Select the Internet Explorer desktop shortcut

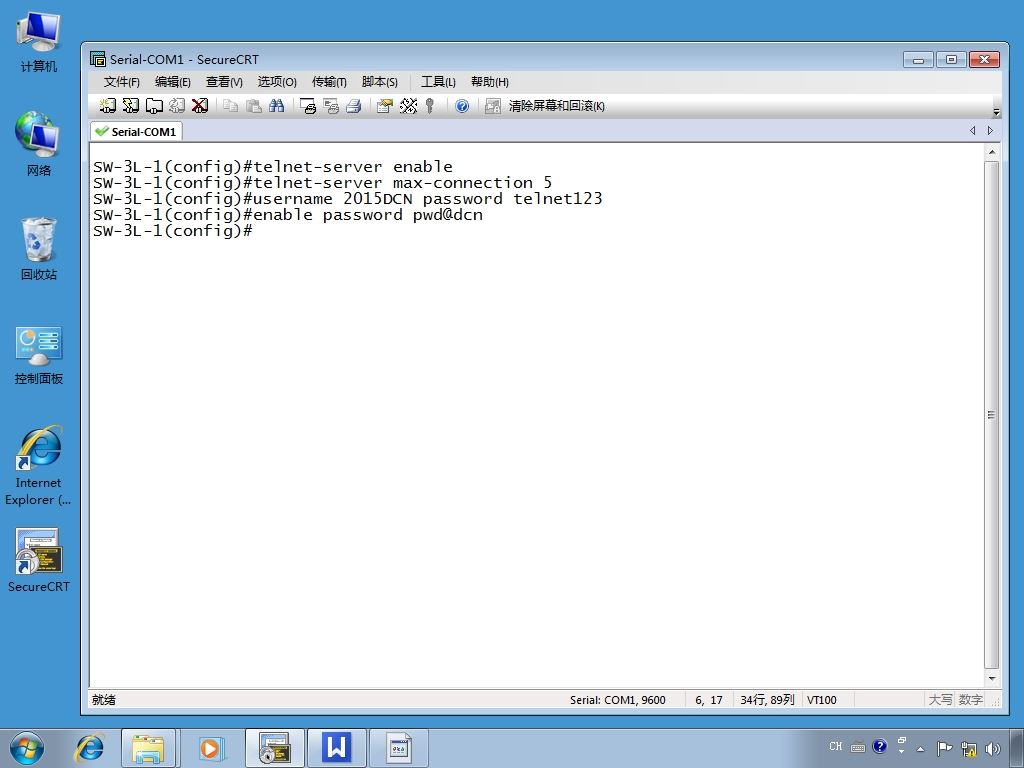point(39,466)
